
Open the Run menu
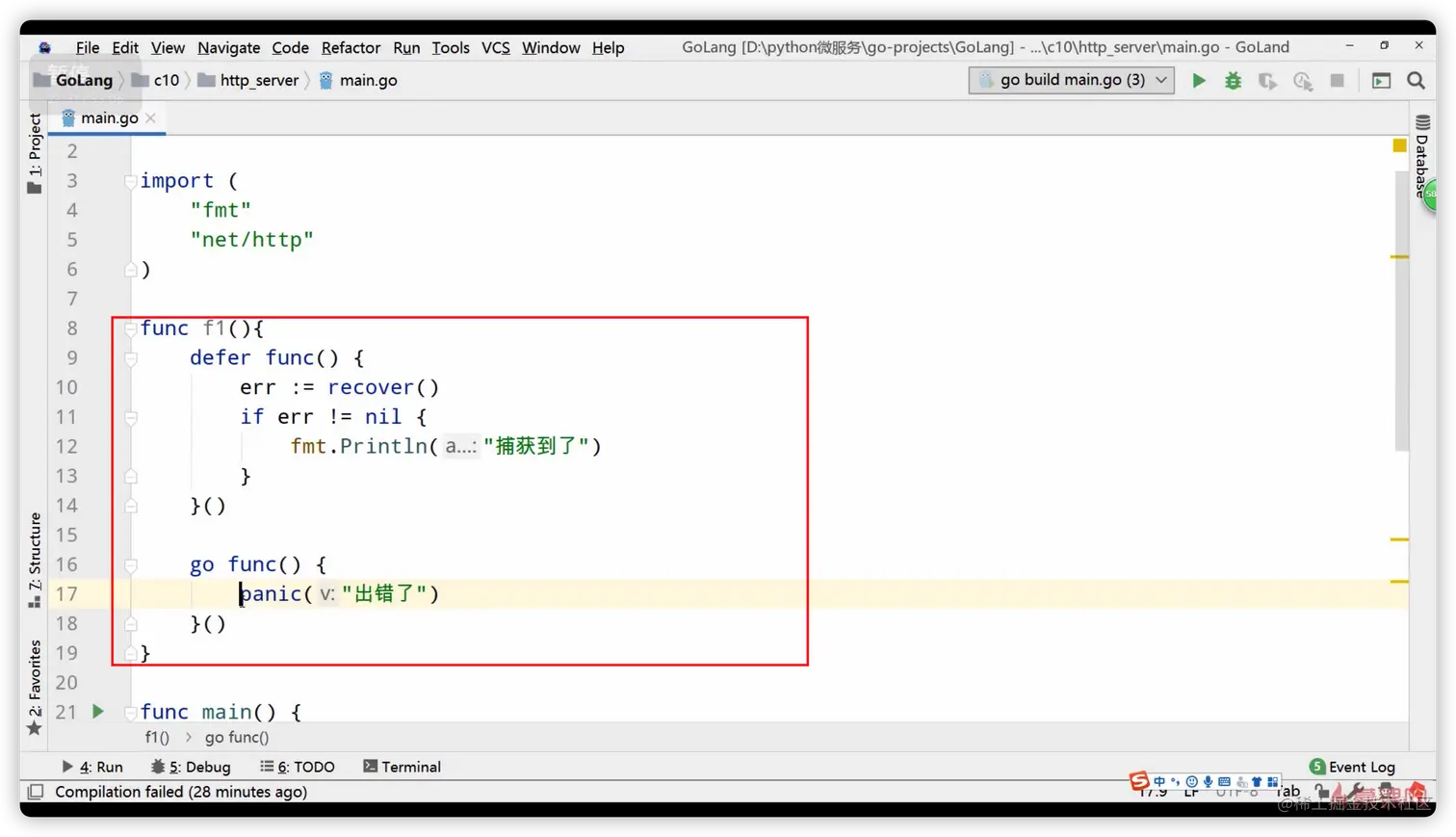(406, 47)
